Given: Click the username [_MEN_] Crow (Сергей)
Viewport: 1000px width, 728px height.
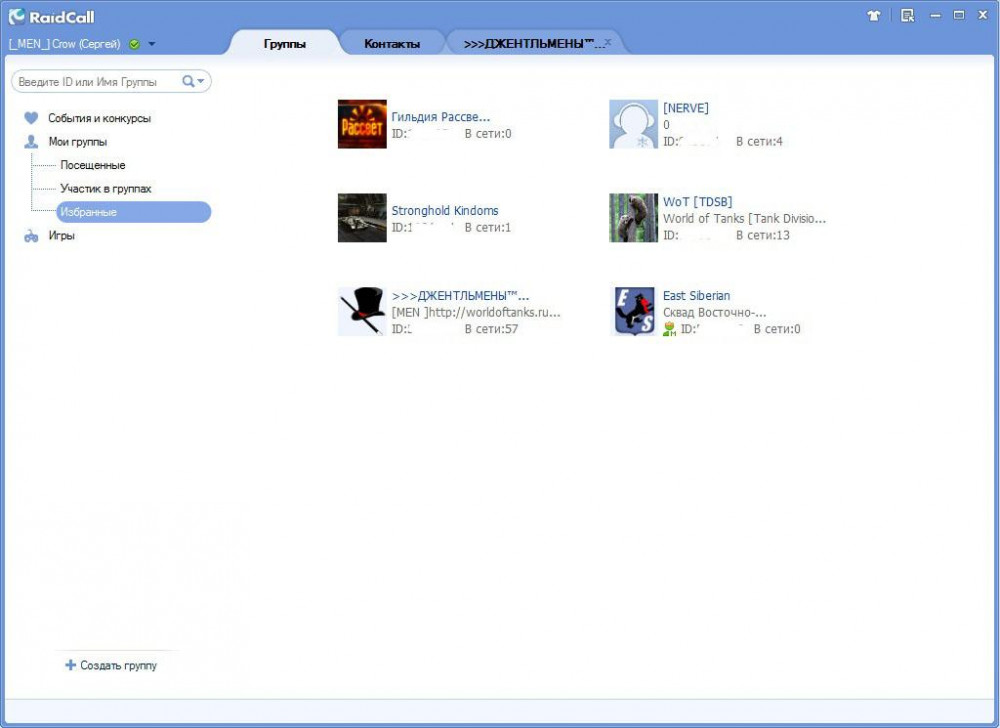Looking at the screenshot, I should [x=64, y=44].
